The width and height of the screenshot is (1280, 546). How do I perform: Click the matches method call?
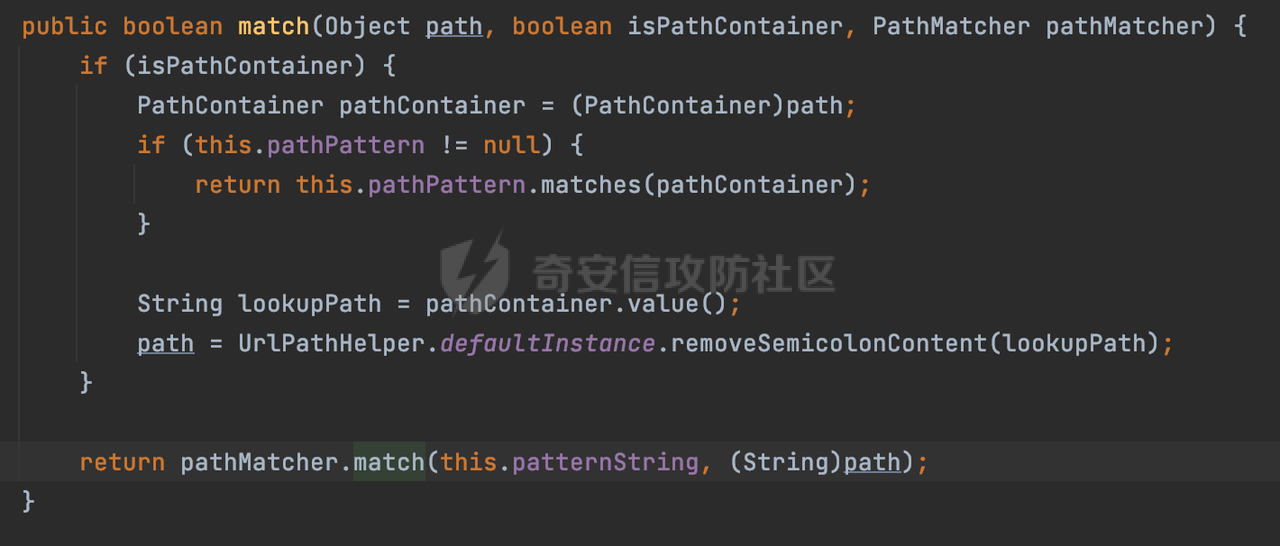point(590,185)
